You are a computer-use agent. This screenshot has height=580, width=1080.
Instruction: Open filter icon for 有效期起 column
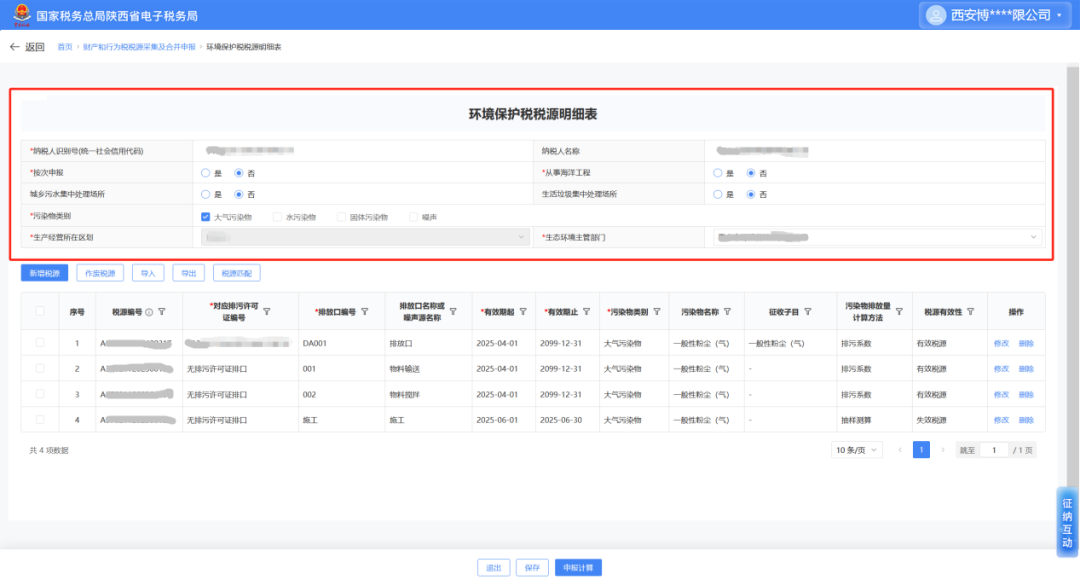(523, 312)
